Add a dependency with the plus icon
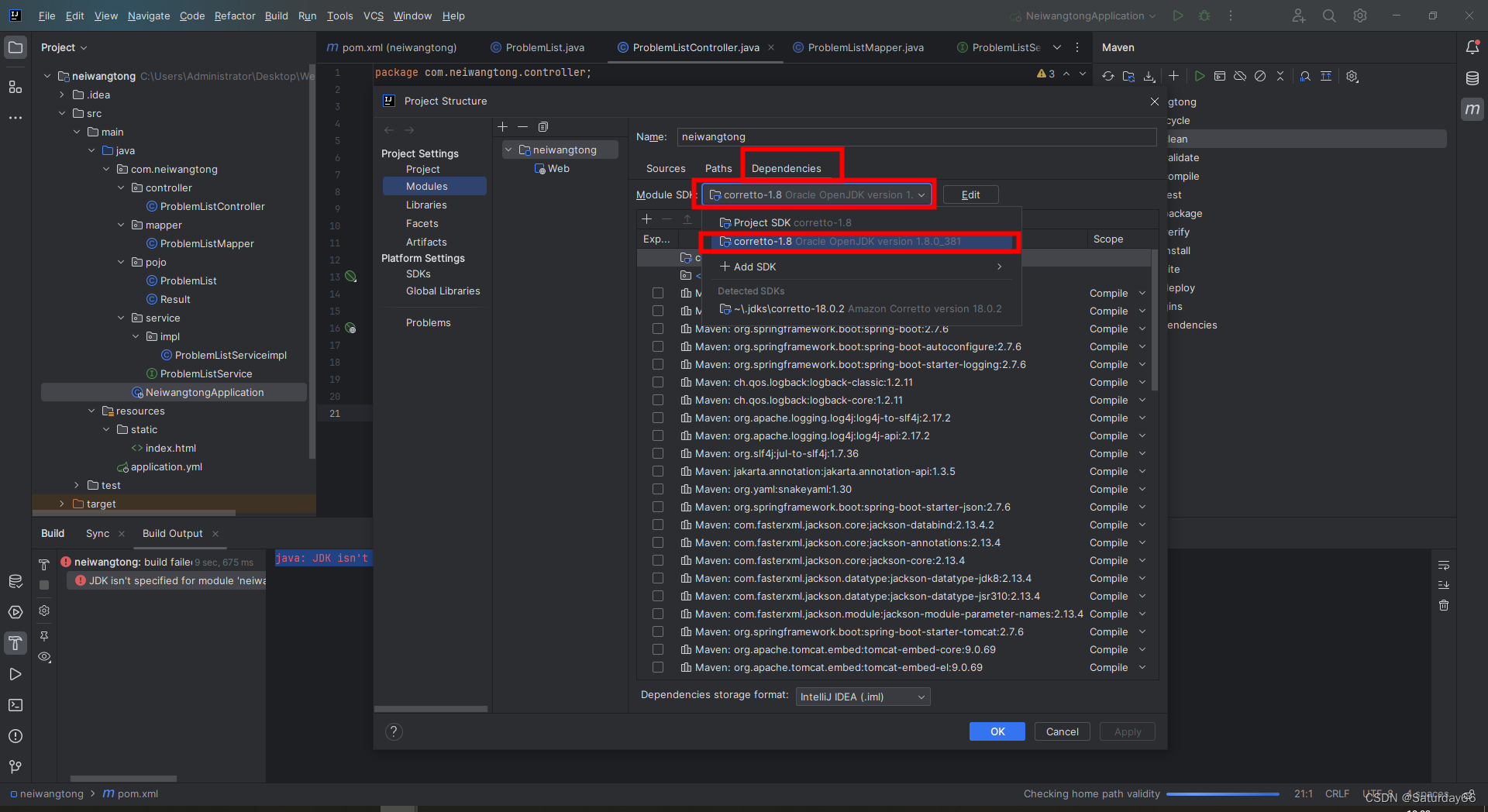 (x=647, y=219)
